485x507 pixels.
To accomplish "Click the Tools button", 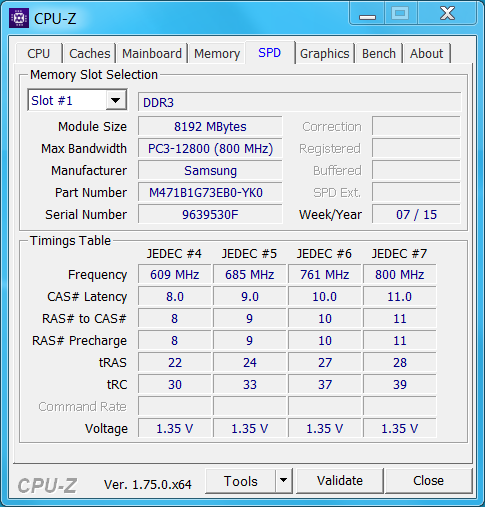I will tap(241, 481).
